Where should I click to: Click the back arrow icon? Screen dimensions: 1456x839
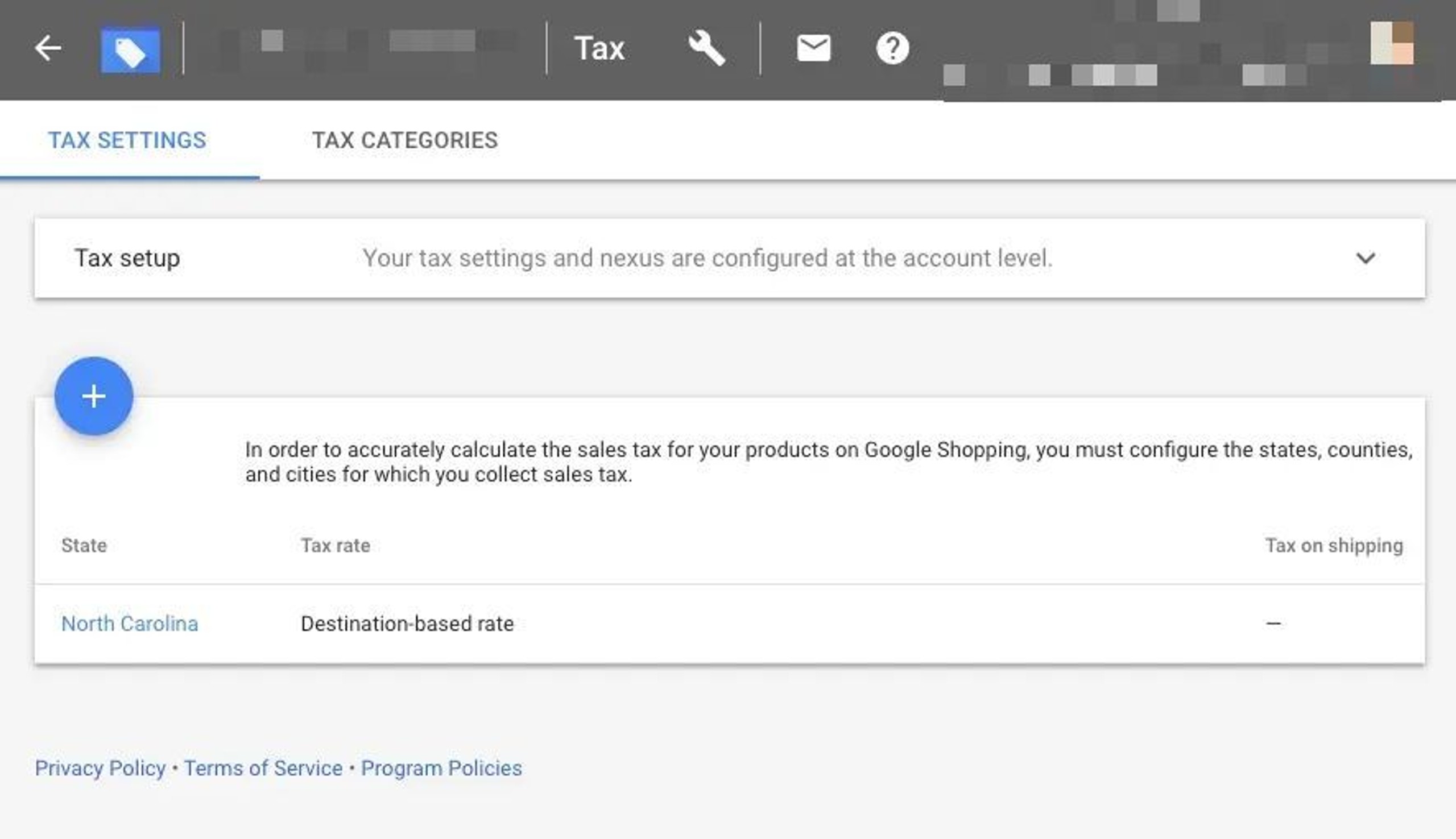pos(48,48)
